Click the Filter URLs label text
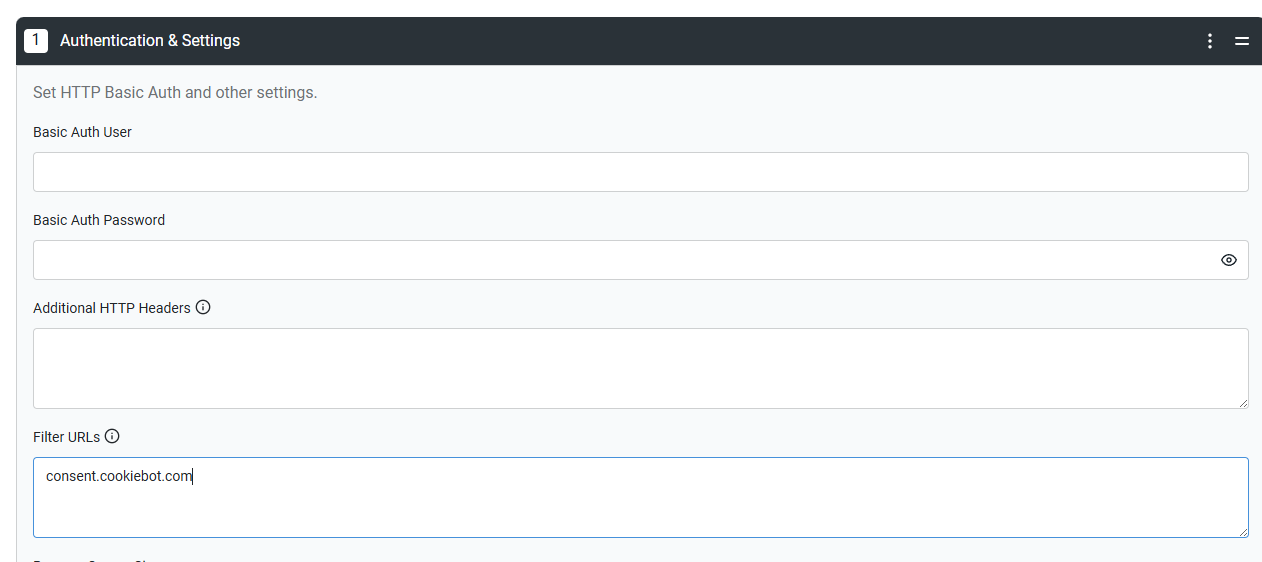 tap(67, 437)
